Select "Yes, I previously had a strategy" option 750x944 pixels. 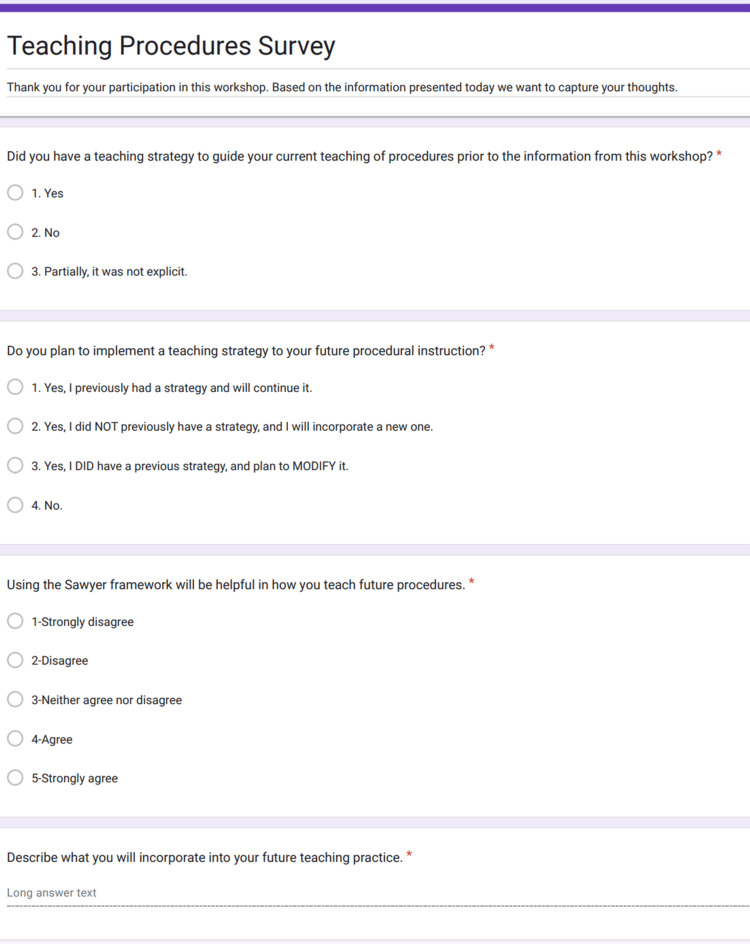pyautogui.click(x=15, y=387)
